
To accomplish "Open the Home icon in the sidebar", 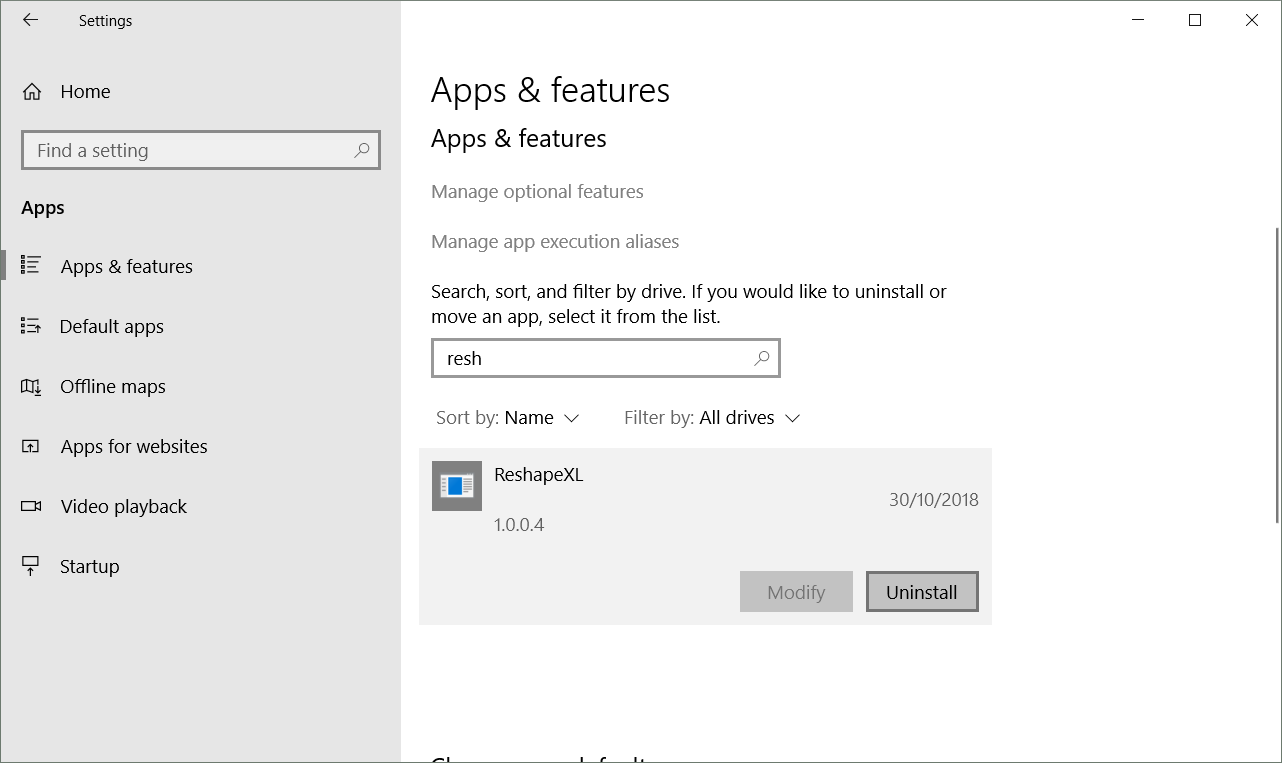I will [x=32, y=92].
